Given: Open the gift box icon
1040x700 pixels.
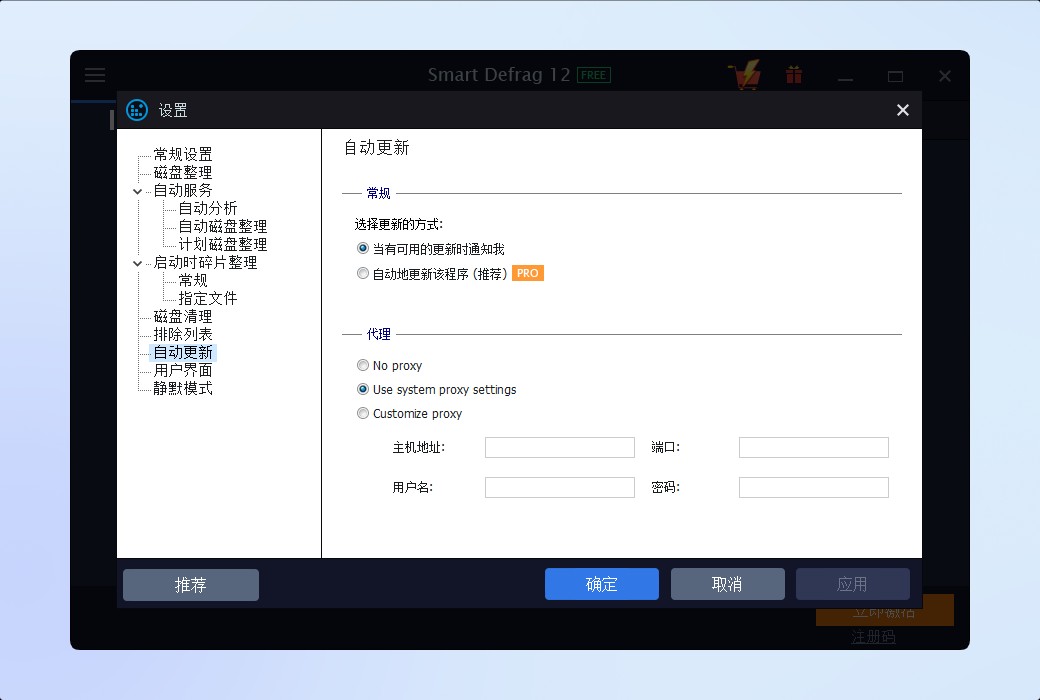Looking at the screenshot, I should point(793,75).
